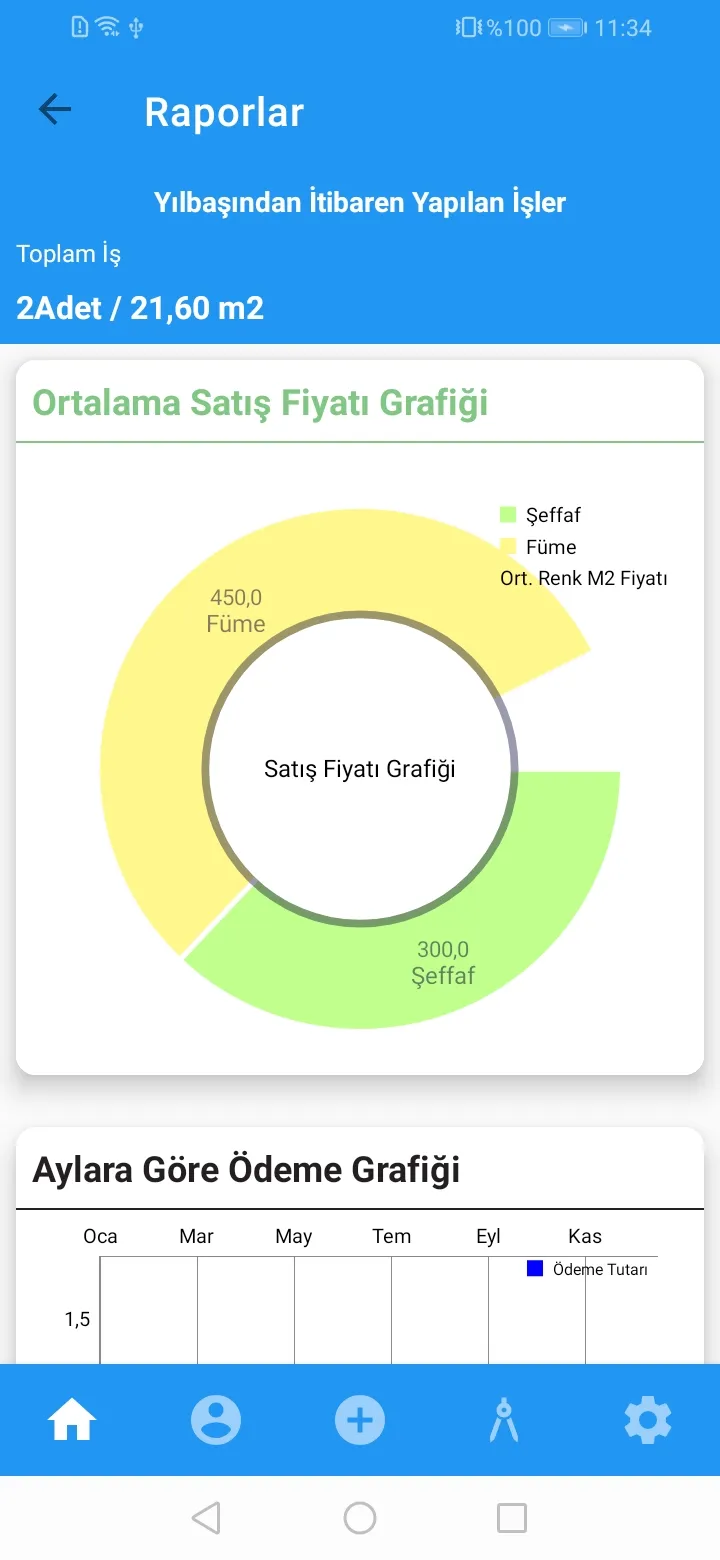This screenshot has width=720, height=1560.
Task: Open the compass measurement tool icon
Action: 504,1420
